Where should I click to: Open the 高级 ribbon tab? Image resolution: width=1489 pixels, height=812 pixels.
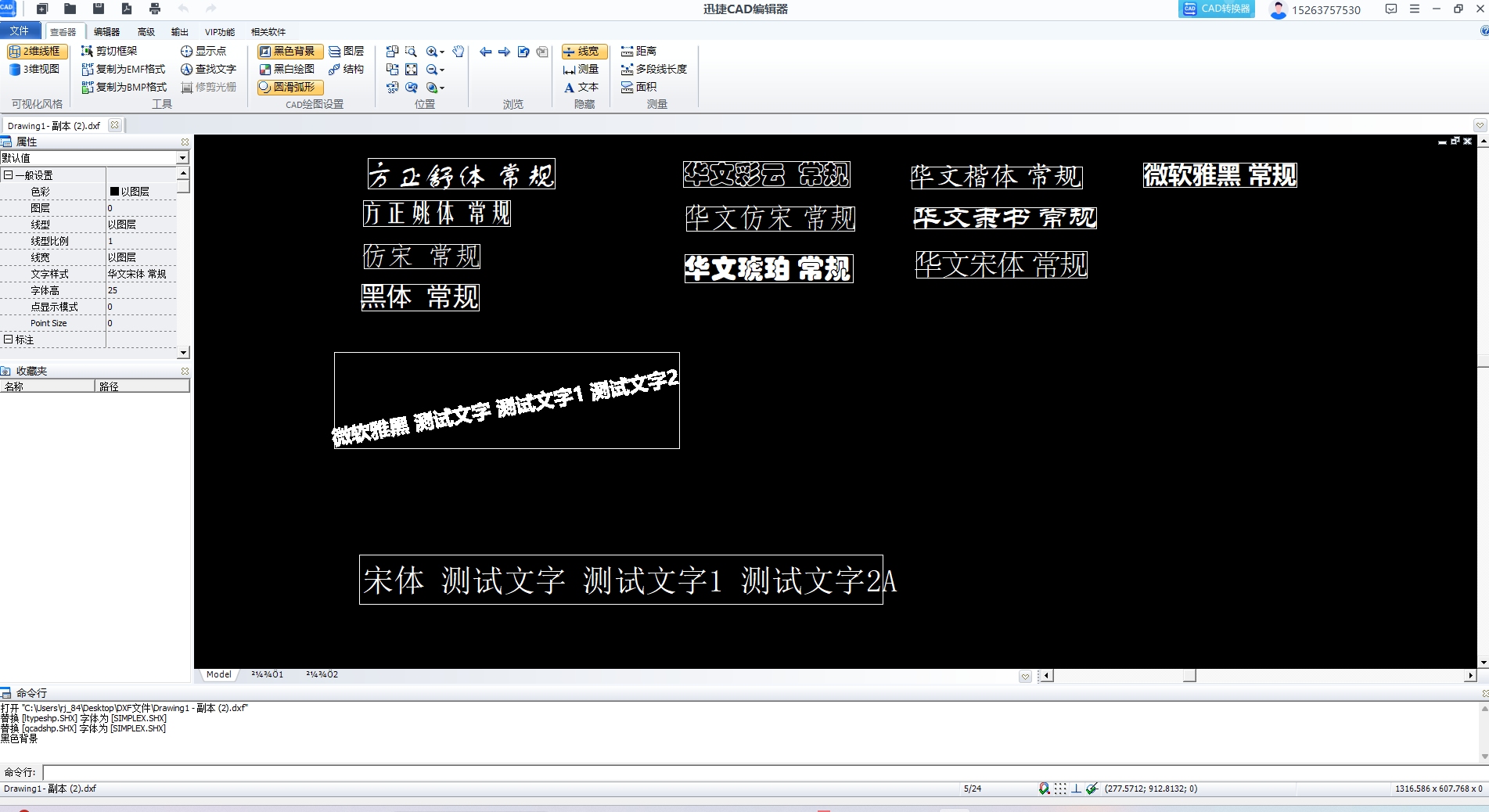[x=146, y=31]
